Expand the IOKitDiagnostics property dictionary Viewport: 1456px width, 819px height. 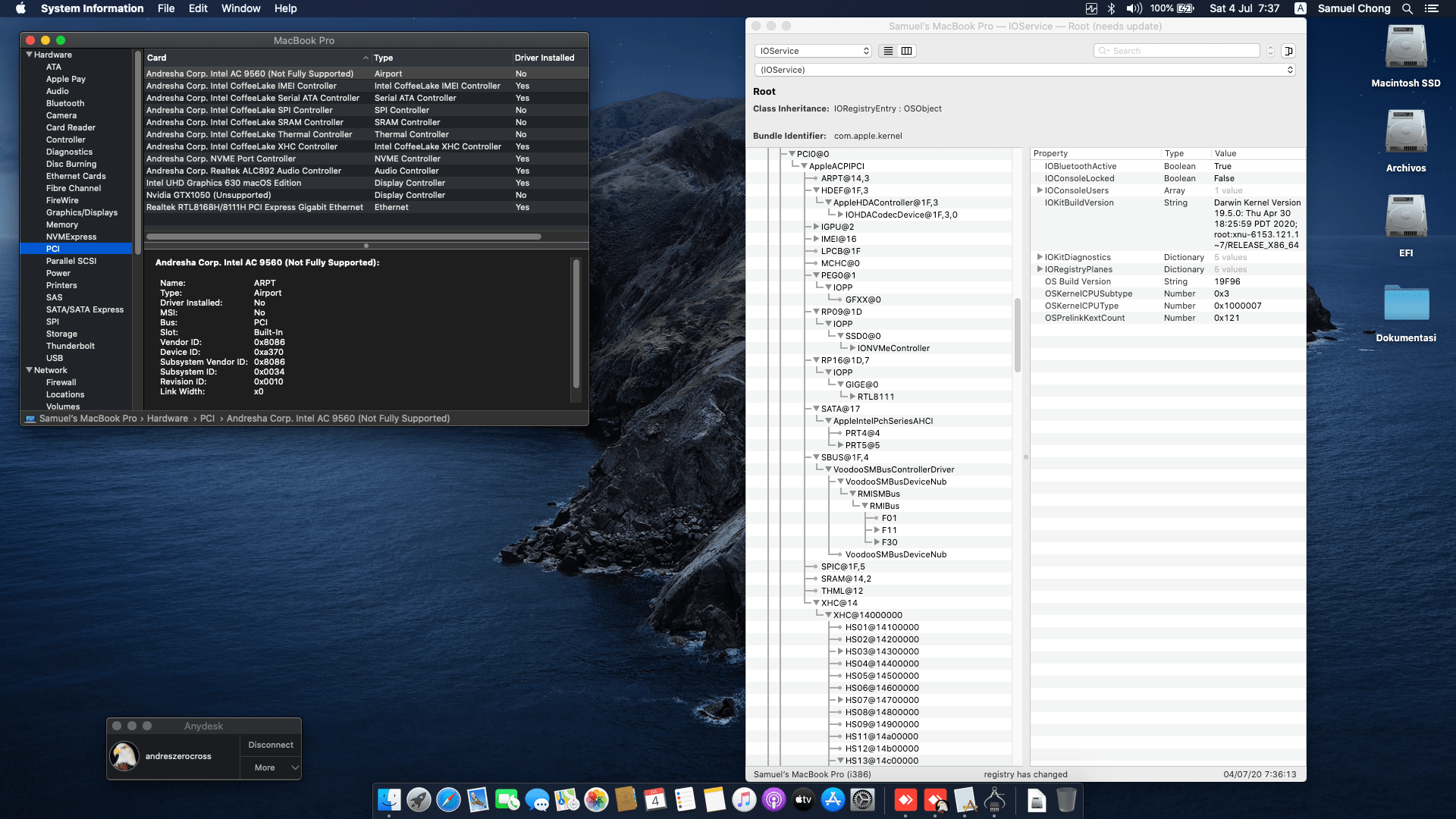[x=1040, y=257]
